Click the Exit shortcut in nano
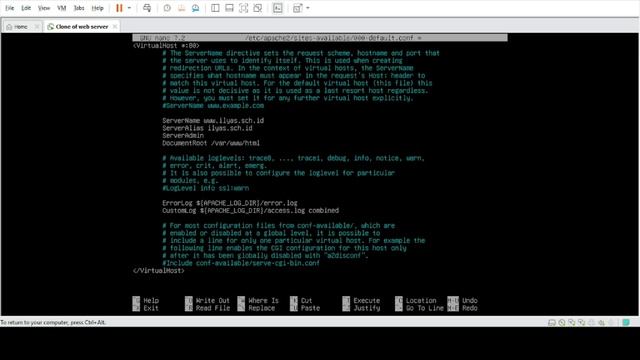Image resolution: width=640 pixels, height=360 pixels. coord(146,308)
